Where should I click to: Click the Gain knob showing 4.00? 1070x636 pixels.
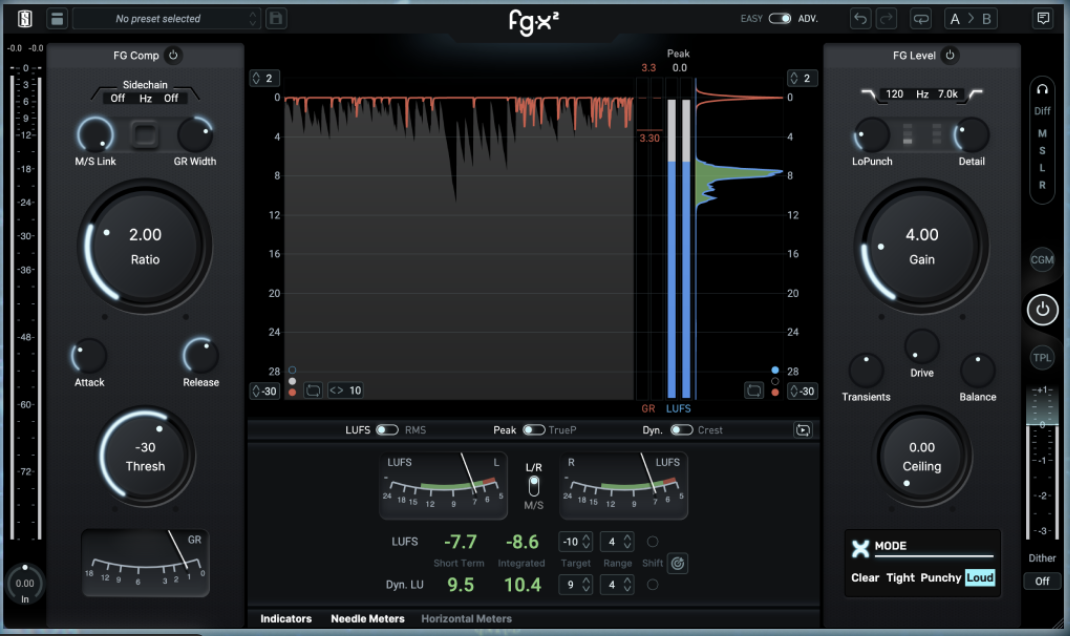coord(921,246)
